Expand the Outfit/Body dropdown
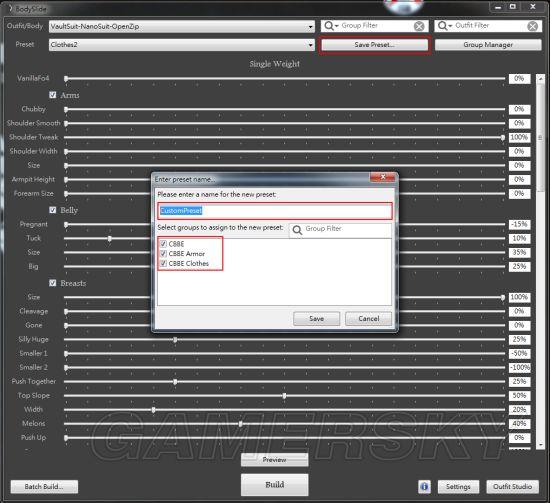This screenshot has width=550, height=503. (x=310, y=27)
